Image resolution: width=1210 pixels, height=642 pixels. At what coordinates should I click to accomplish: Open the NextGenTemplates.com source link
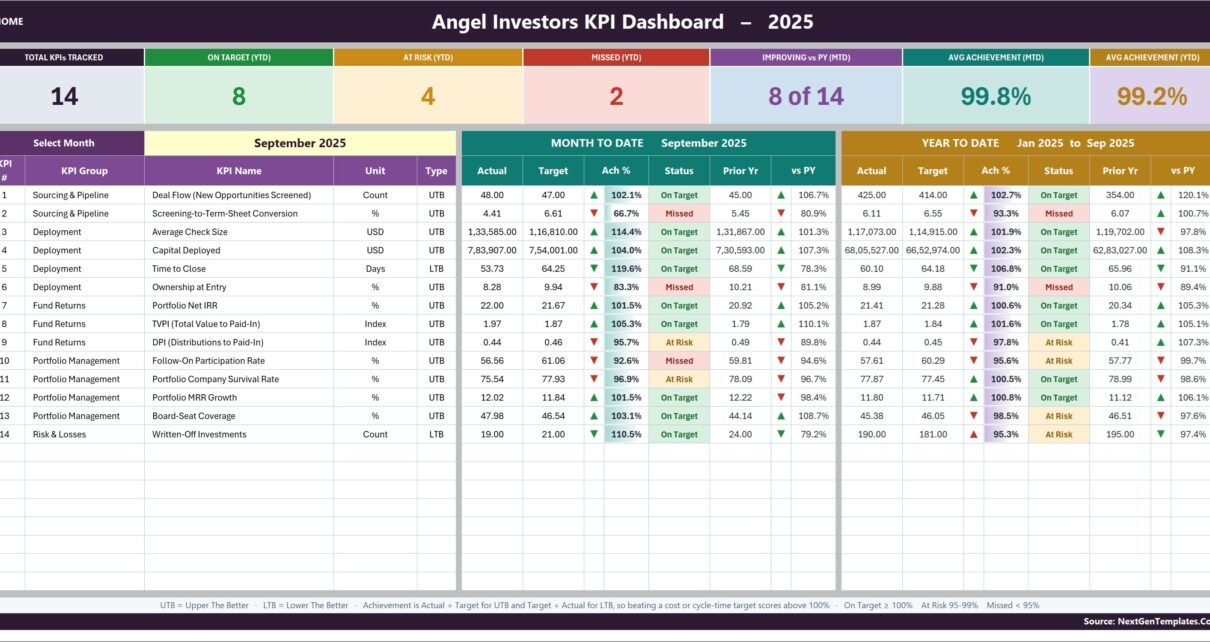pos(1146,621)
